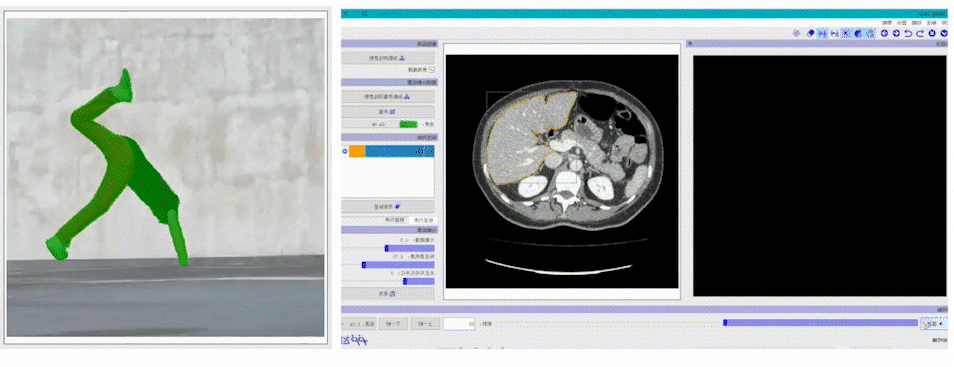Click the diamond-shaped icon in the toolbar

tap(796, 33)
